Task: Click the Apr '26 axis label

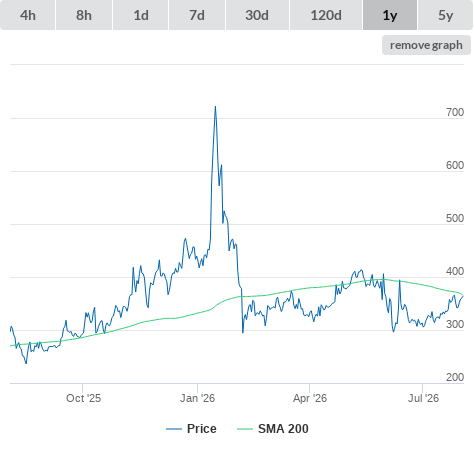Action: [310, 398]
